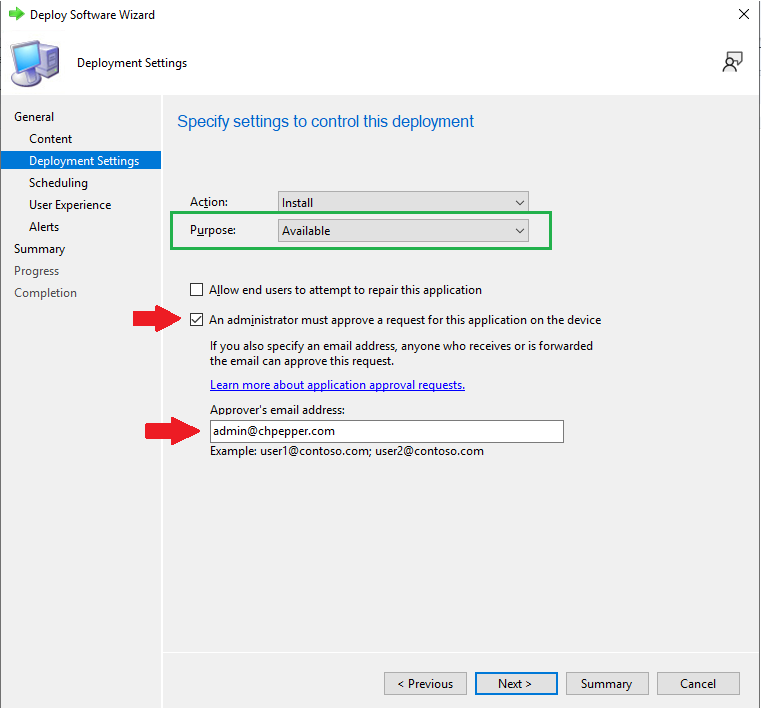This screenshot has width=761, height=708.
Task: Select the Alerts step in sidebar
Action: click(x=44, y=227)
